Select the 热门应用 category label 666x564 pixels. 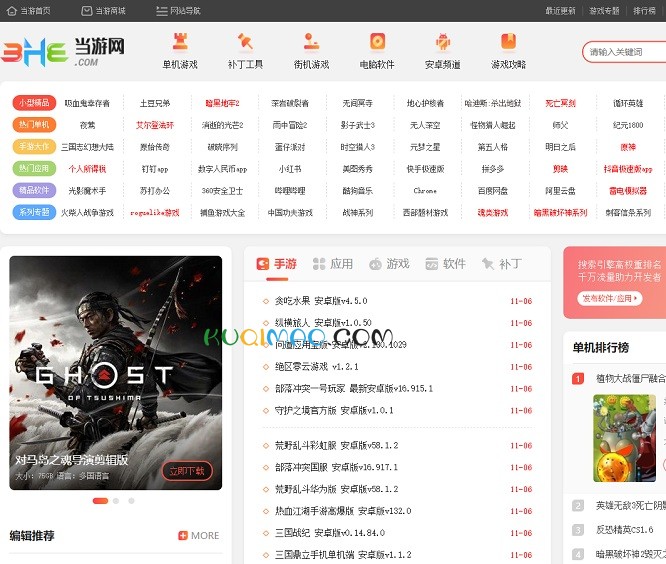pyautogui.click(x=34, y=168)
